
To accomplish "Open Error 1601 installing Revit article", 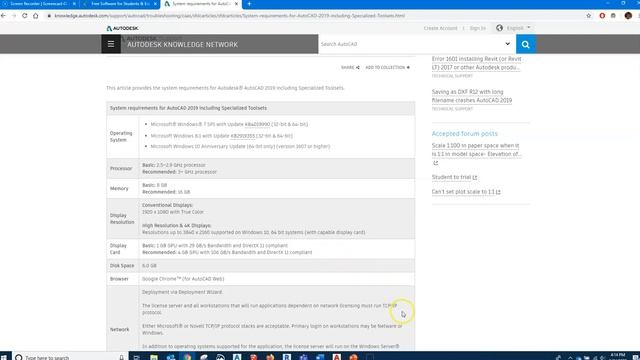I will 476,63.
